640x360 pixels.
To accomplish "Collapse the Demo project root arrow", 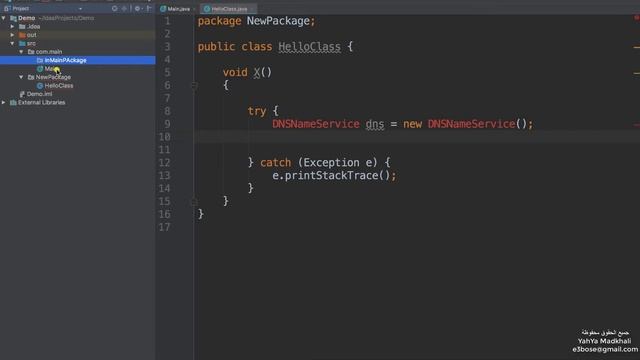I will pyautogui.click(x=4, y=18).
